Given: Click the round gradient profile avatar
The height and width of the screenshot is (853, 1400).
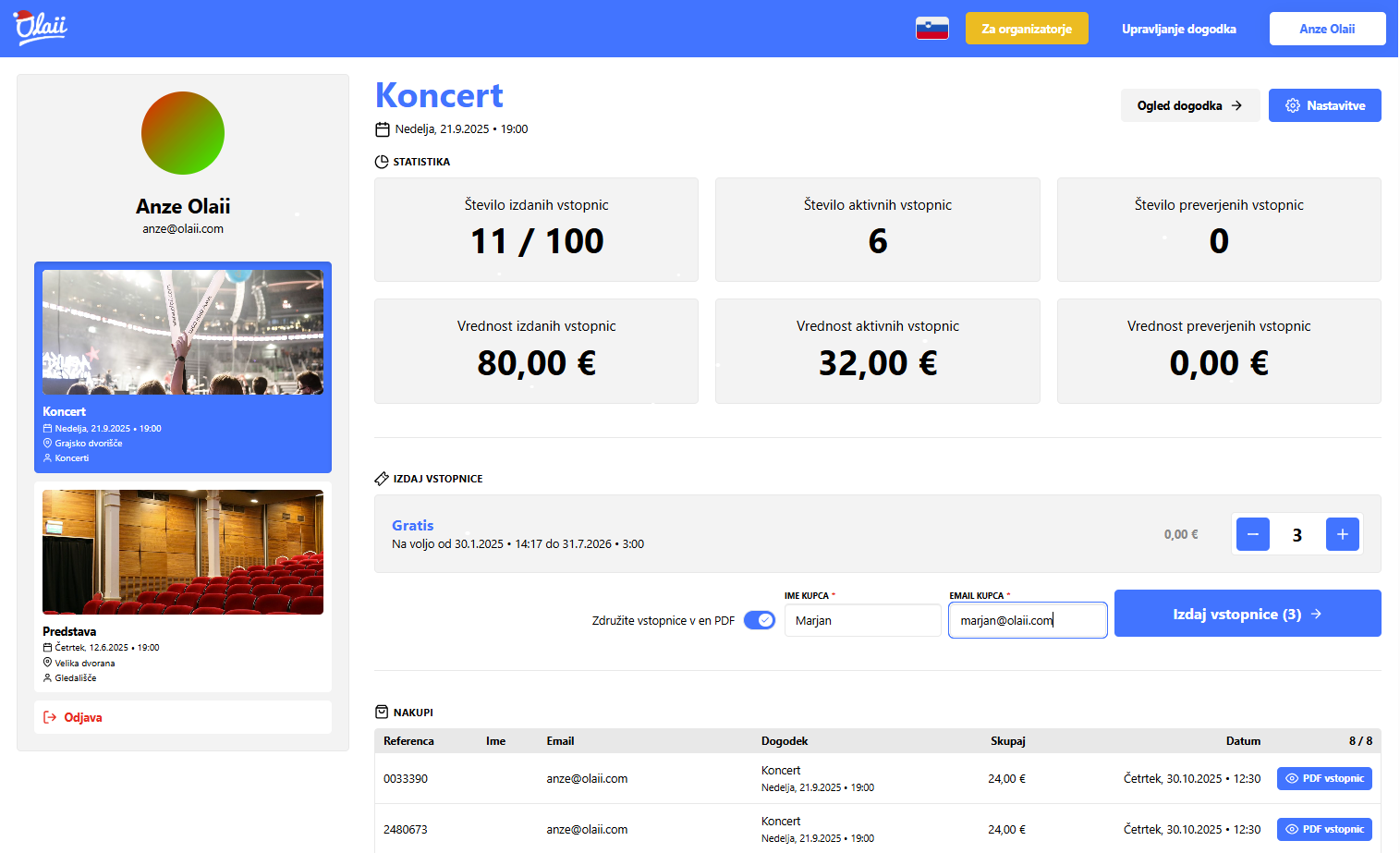Looking at the screenshot, I should pyautogui.click(x=183, y=133).
